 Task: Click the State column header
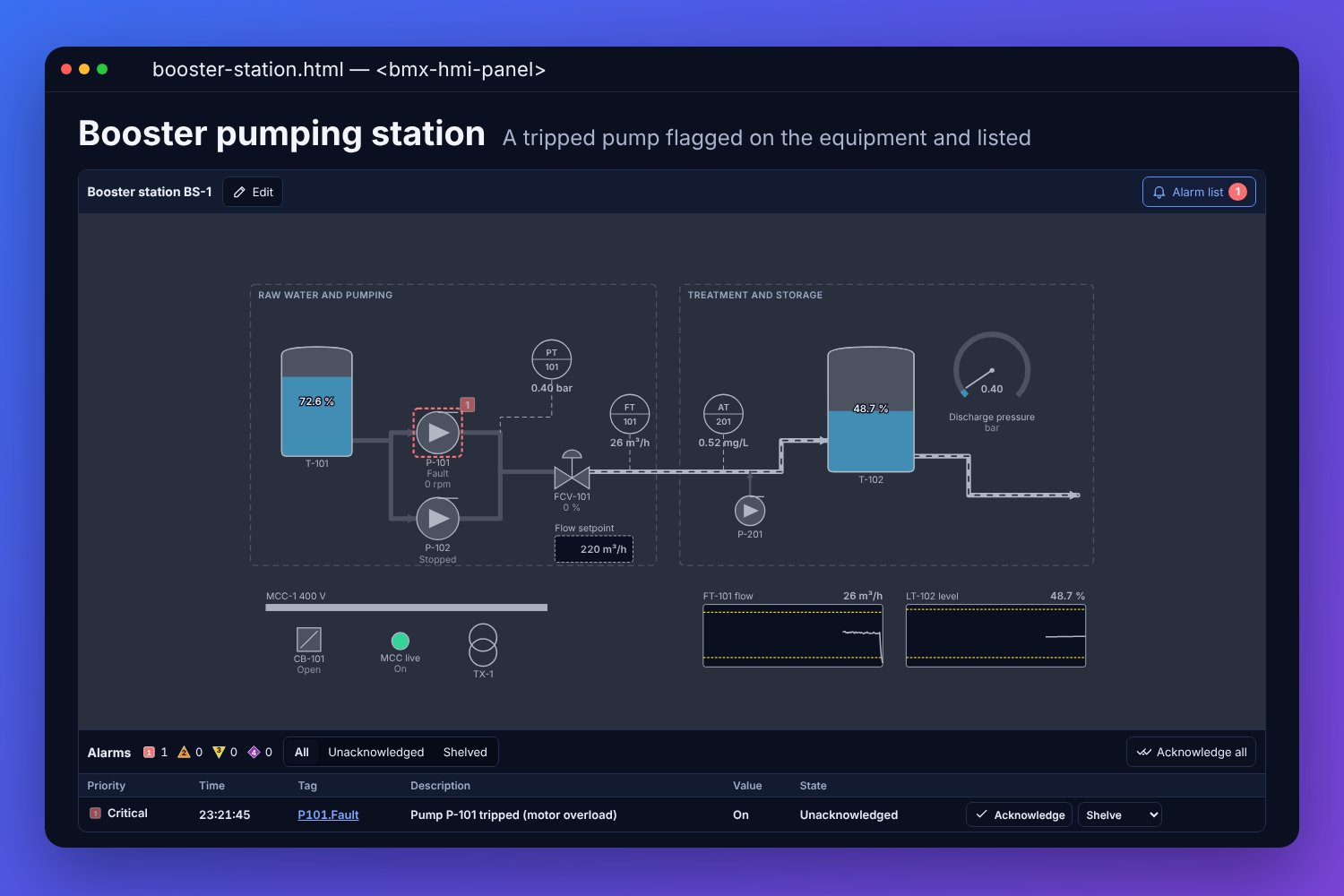tap(814, 786)
